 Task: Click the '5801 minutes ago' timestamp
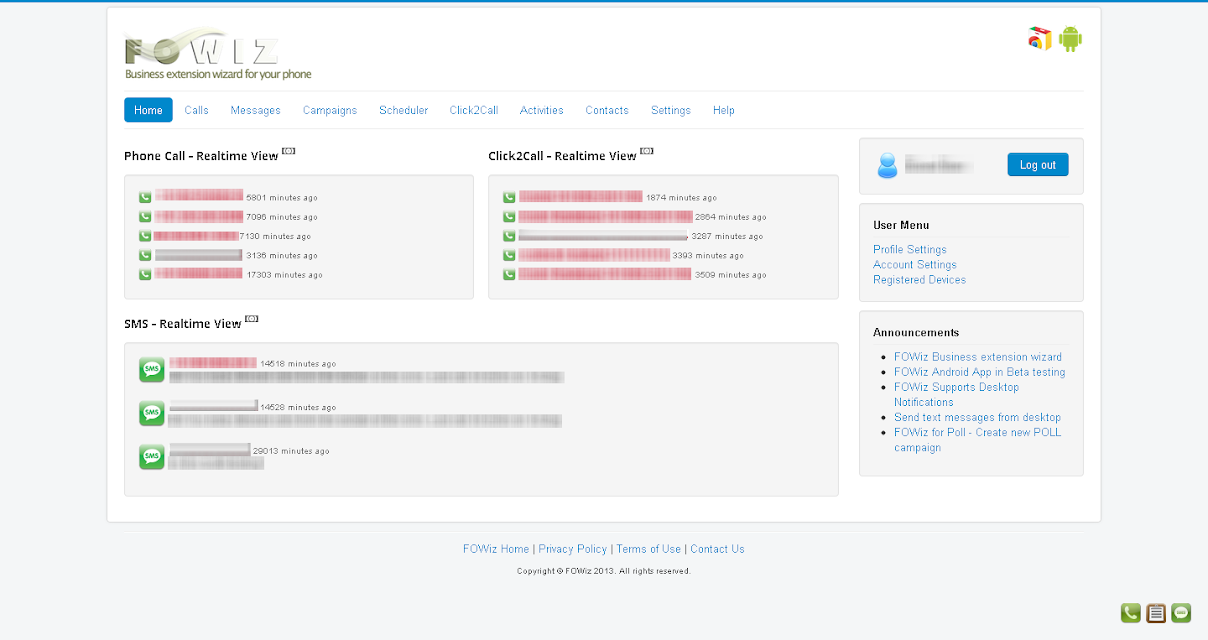(x=282, y=198)
